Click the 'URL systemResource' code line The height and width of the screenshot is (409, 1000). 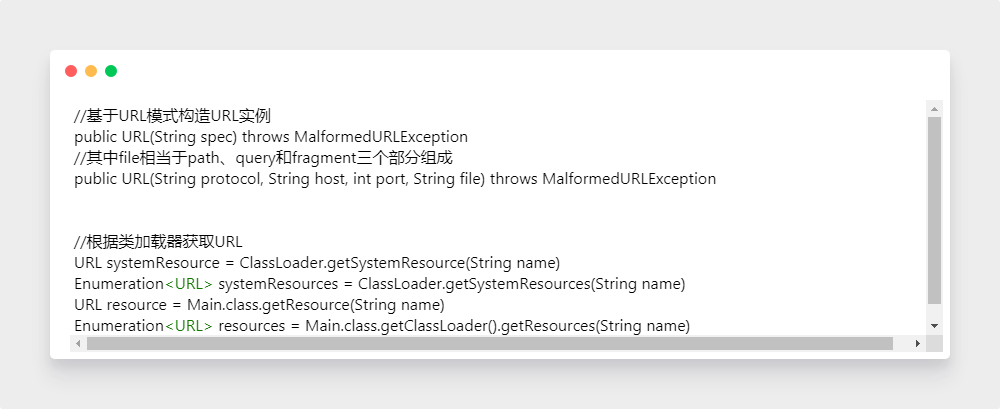317,263
